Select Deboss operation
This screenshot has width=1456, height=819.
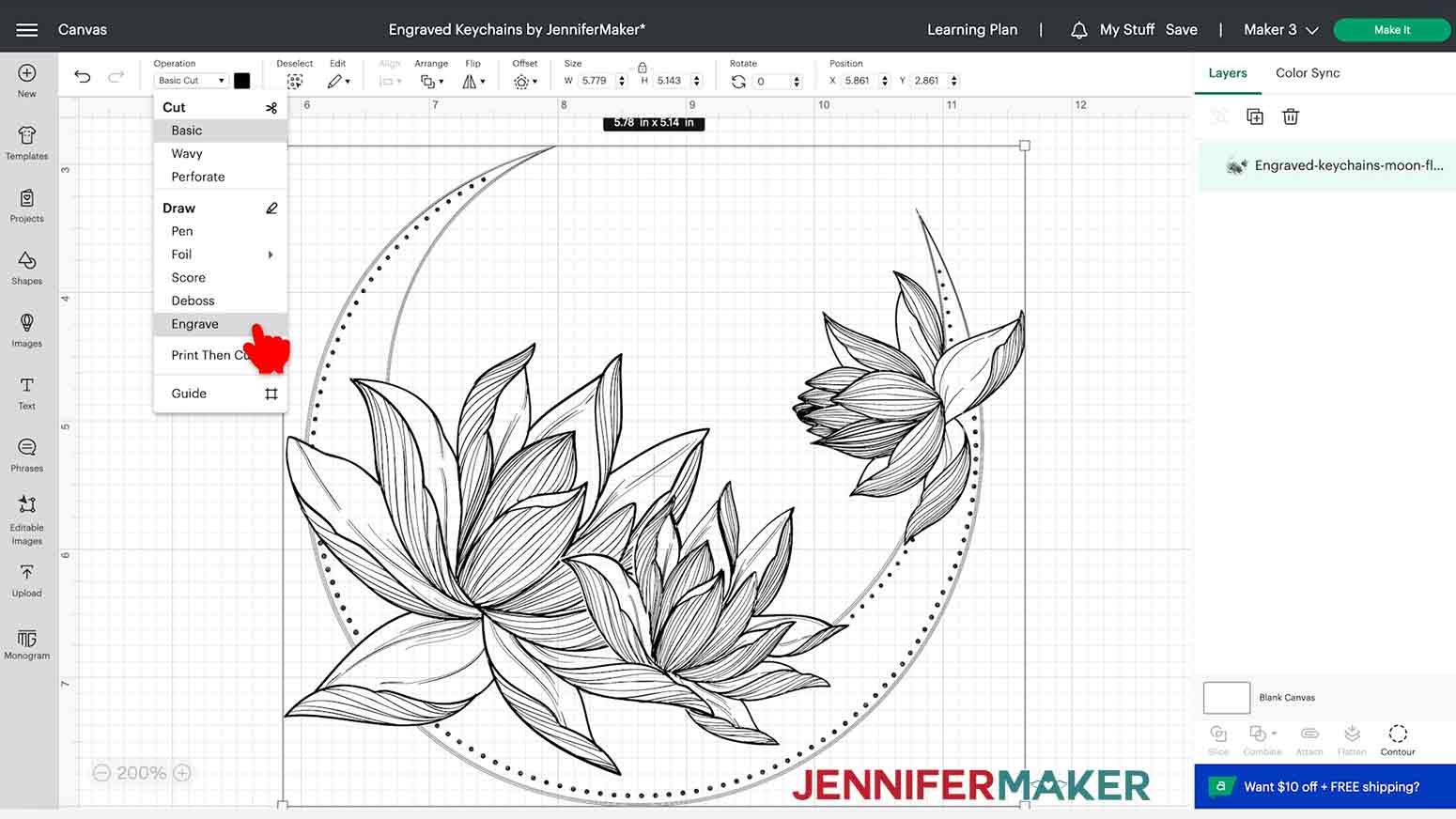point(221,301)
